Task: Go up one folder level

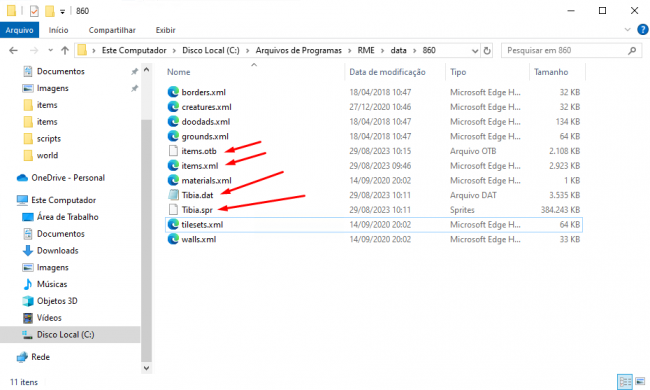Action: pyautogui.click(x=65, y=51)
